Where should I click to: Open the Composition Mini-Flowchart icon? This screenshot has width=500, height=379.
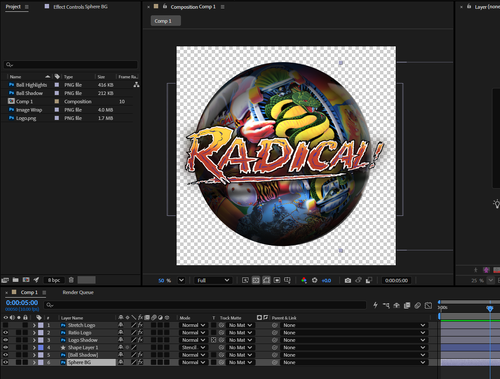pyautogui.click(x=386, y=305)
